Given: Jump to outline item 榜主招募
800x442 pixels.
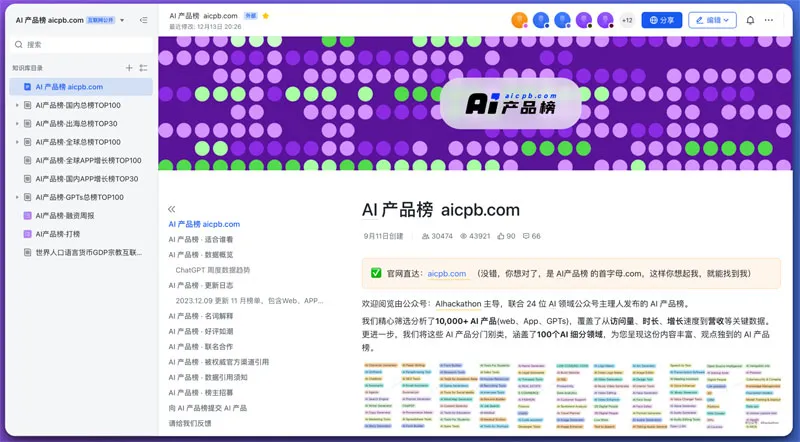Looking at the screenshot, I should (x=201, y=392).
